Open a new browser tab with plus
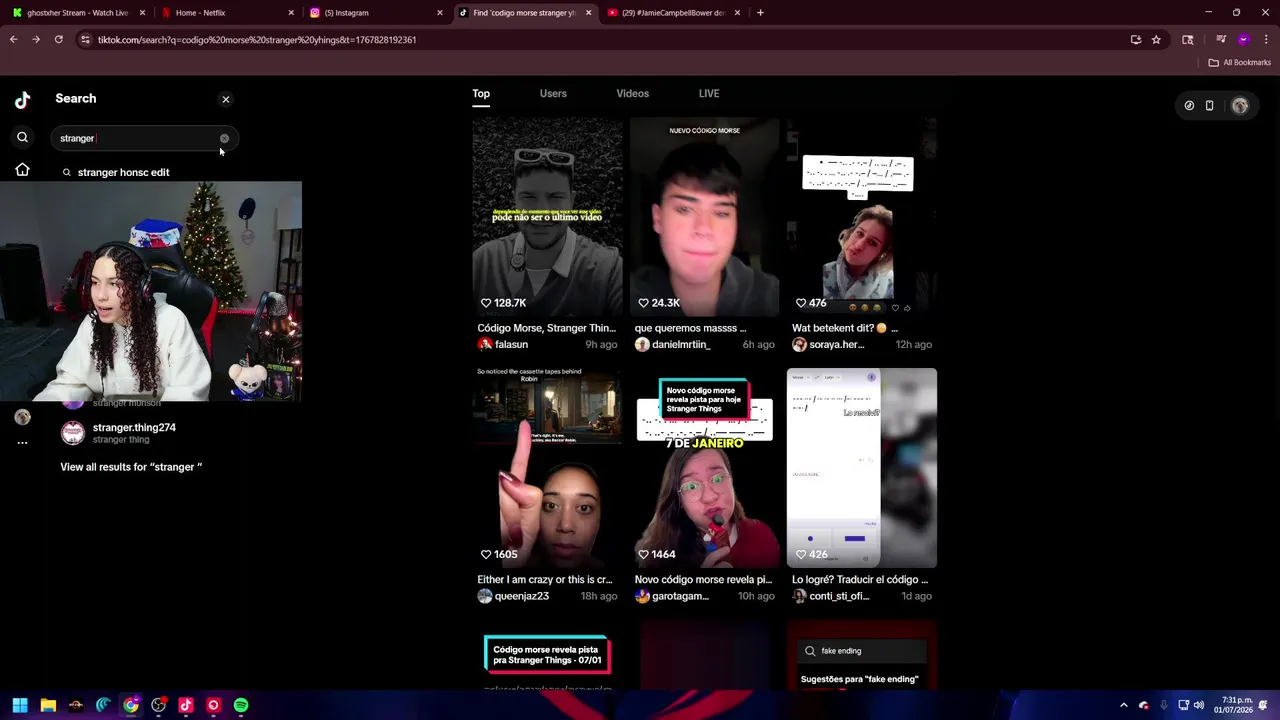 pos(760,13)
